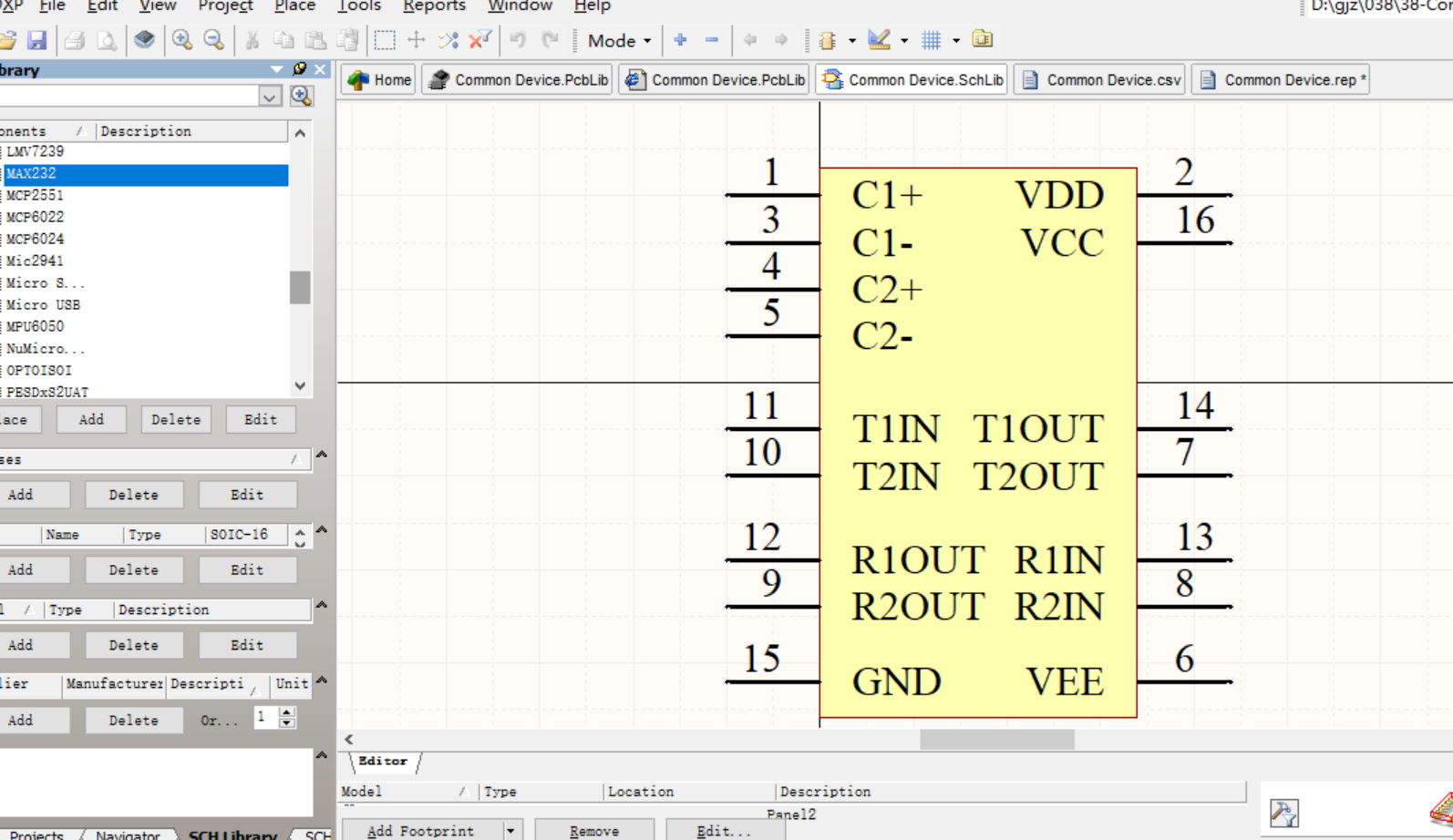Click the tools icon in the preview area
The height and width of the screenshot is (840, 1453).
tap(1283, 812)
